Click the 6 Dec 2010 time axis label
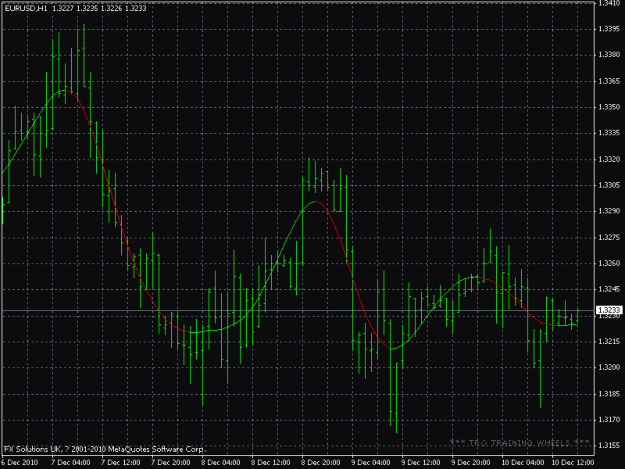 (20, 462)
